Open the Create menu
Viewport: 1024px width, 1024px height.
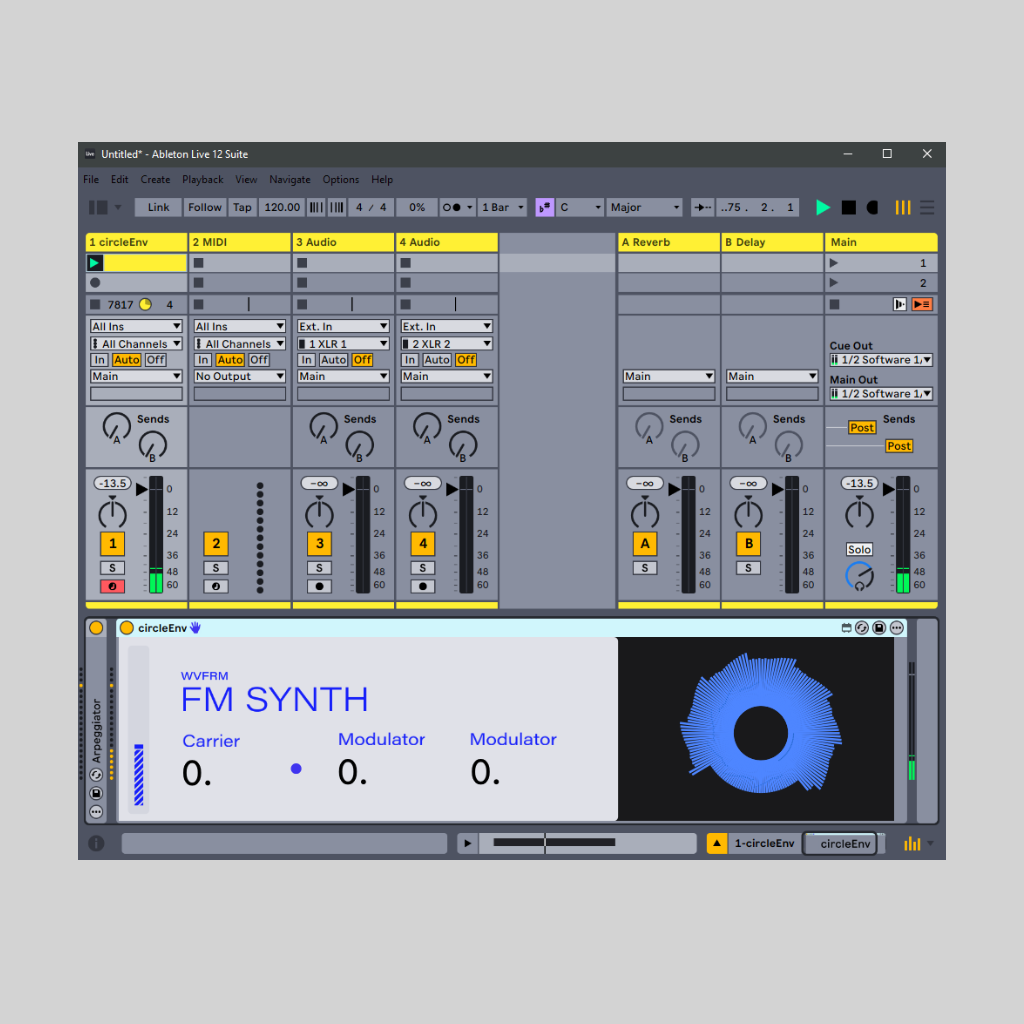[155, 180]
